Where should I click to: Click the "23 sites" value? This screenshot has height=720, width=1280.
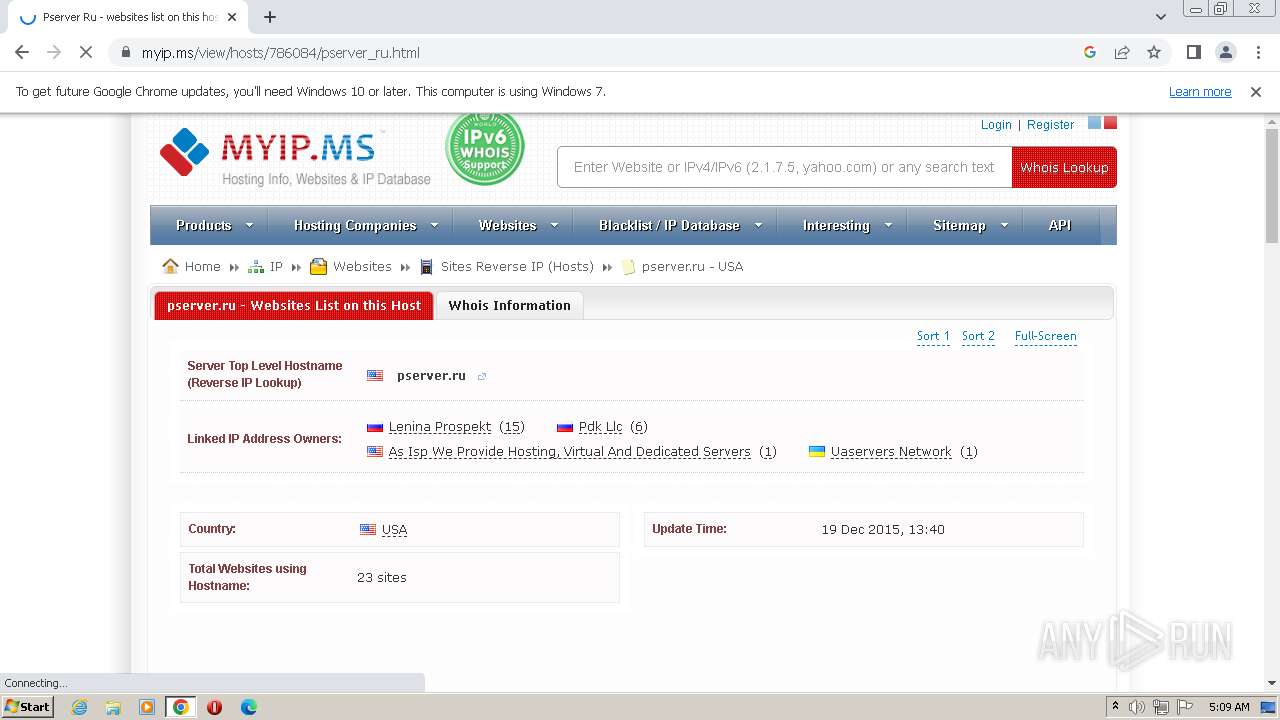click(382, 578)
